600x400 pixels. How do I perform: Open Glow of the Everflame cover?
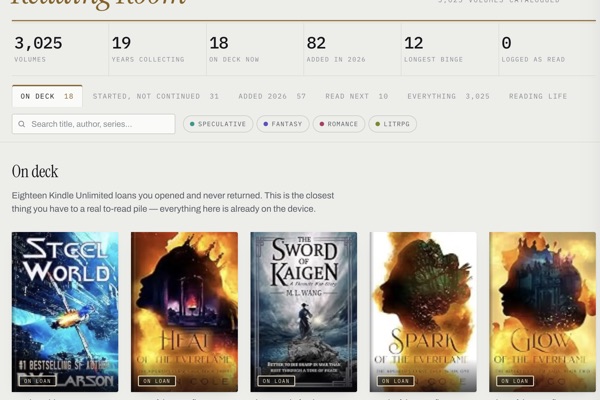(542, 312)
